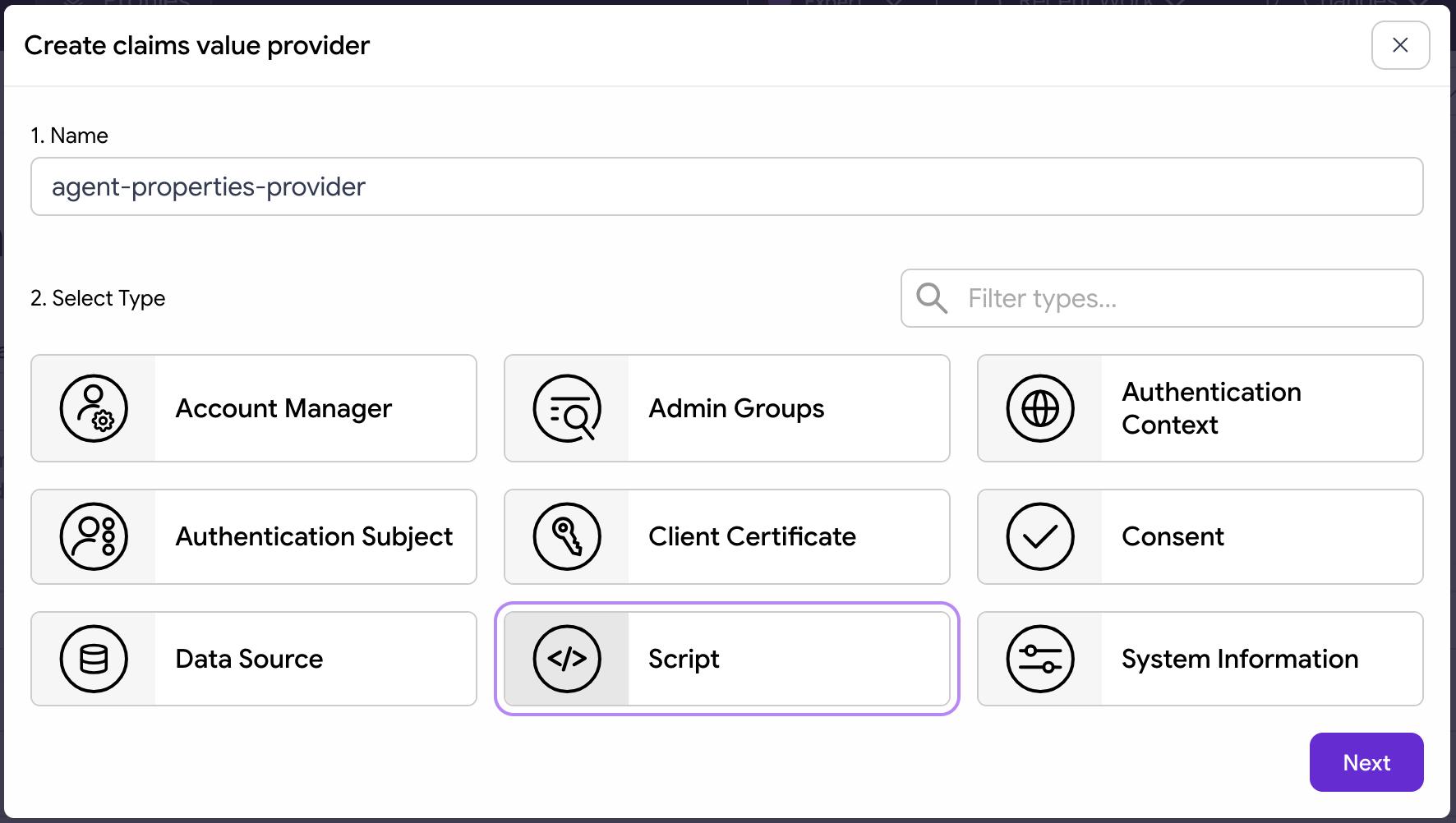The image size is (1456, 823).
Task: Select the Data Source type label
Action: click(249, 659)
